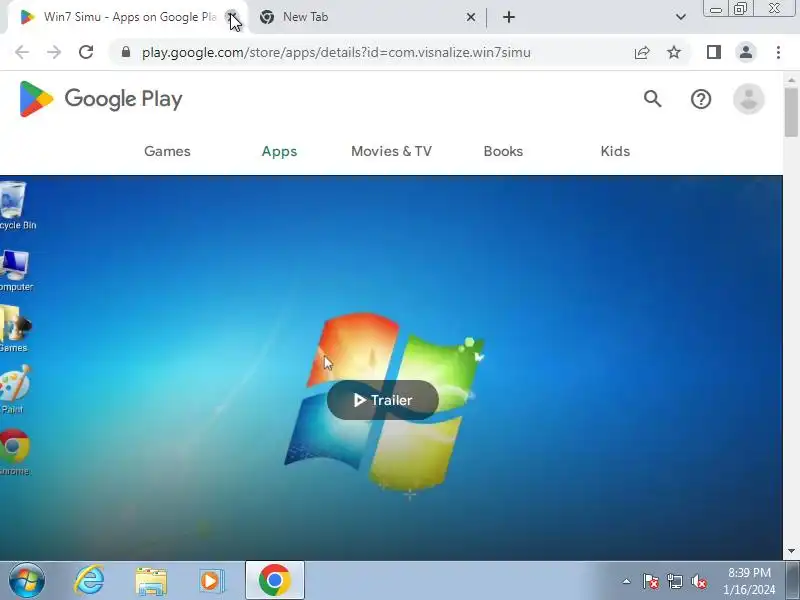
Task: Share this page via address bar icon
Action: coord(642,52)
